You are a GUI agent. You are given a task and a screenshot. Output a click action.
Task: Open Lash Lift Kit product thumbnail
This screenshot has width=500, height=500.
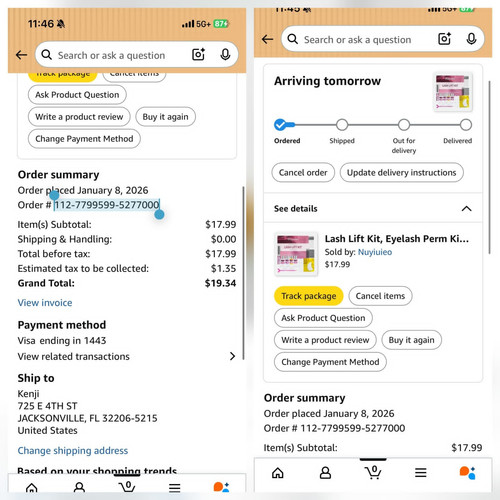coord(296,254)
